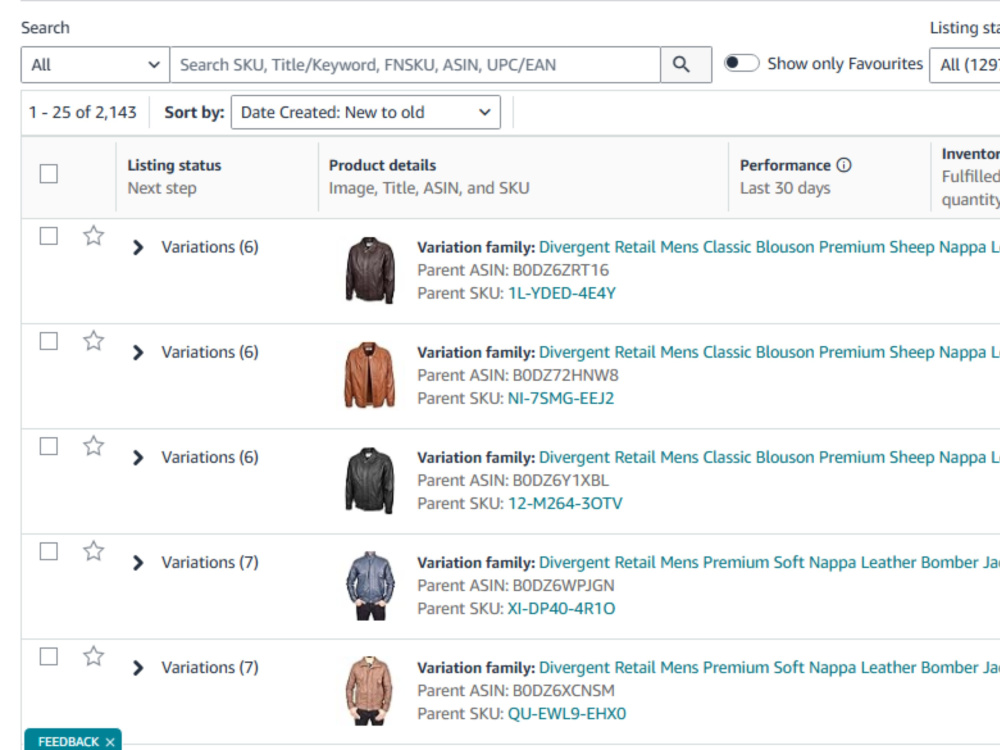The image size is (1000, 750).
Task: Open the Feedback tab
Action: [x=68, y=742]
